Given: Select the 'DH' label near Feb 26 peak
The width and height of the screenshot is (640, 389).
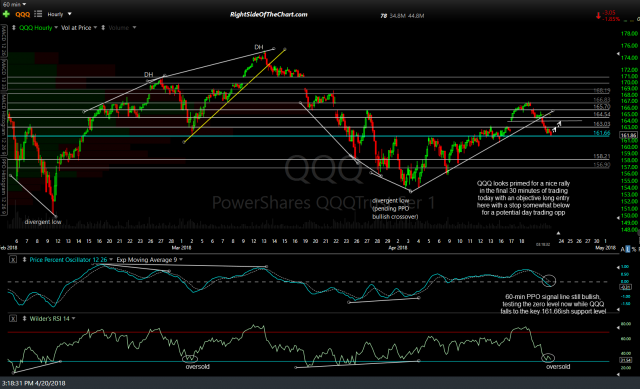Looking at the screenshot, I should click(149, 75).
